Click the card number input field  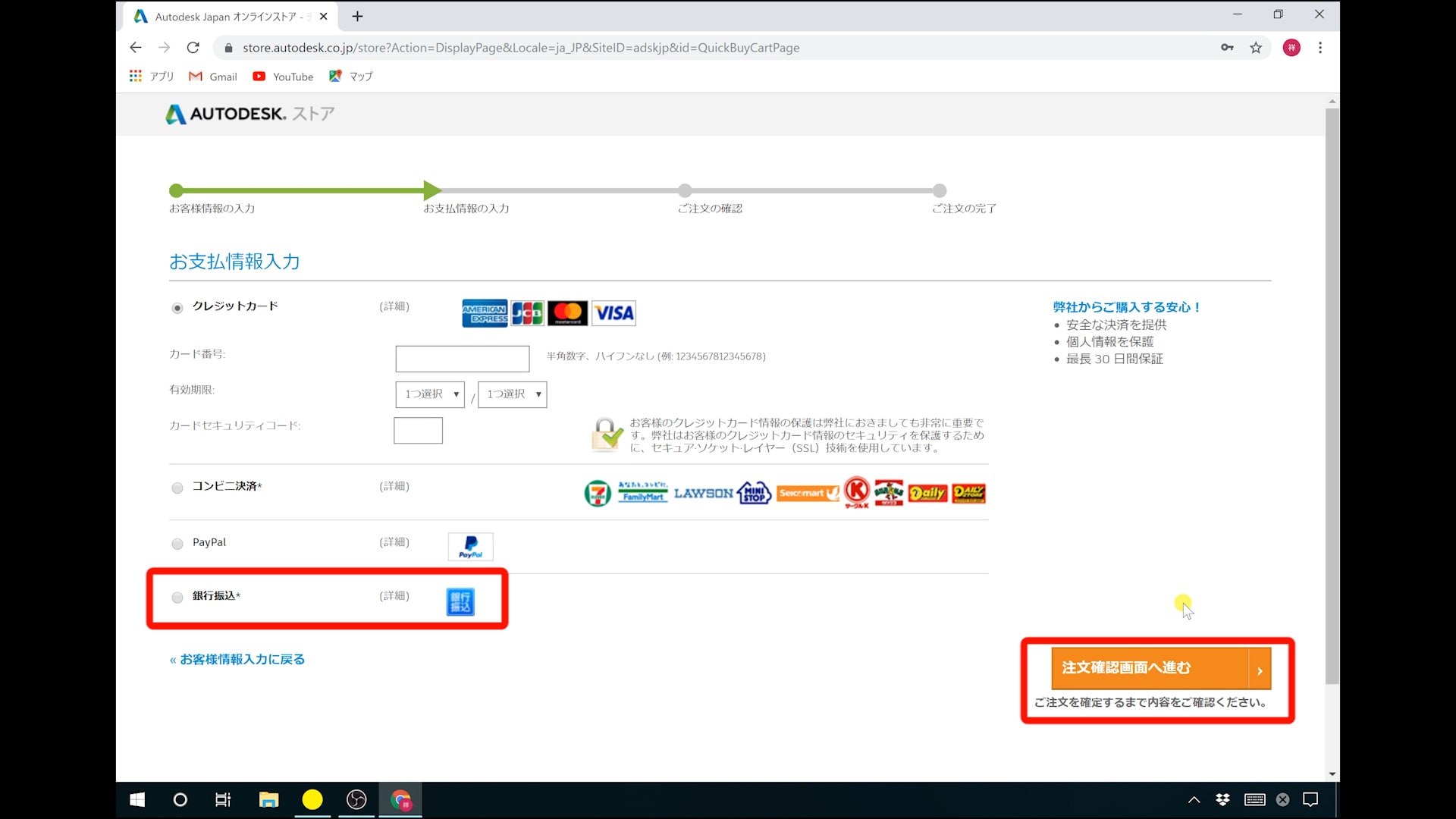pos(462,359)
